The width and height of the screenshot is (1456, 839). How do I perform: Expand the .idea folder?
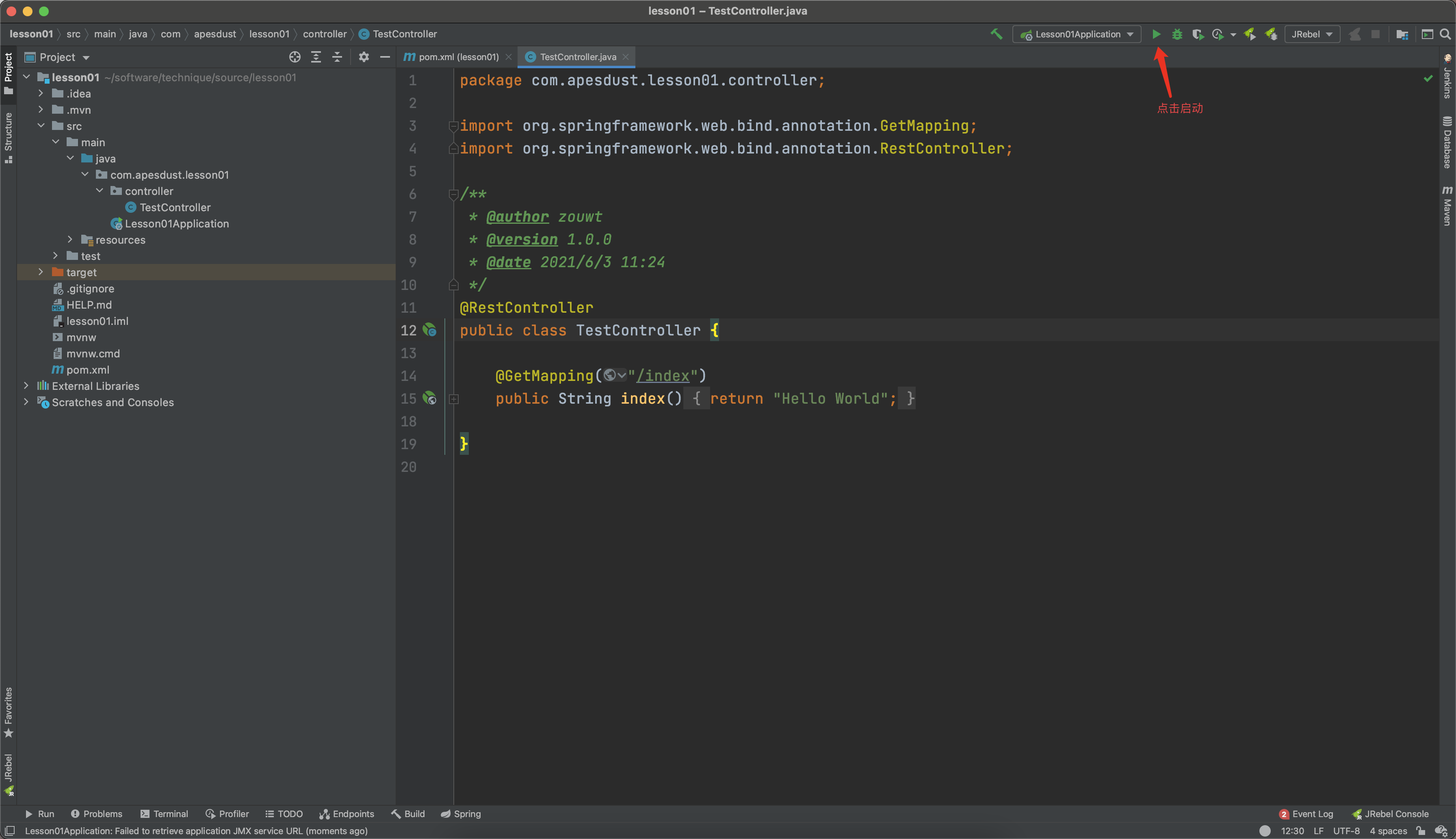(41, 93)
